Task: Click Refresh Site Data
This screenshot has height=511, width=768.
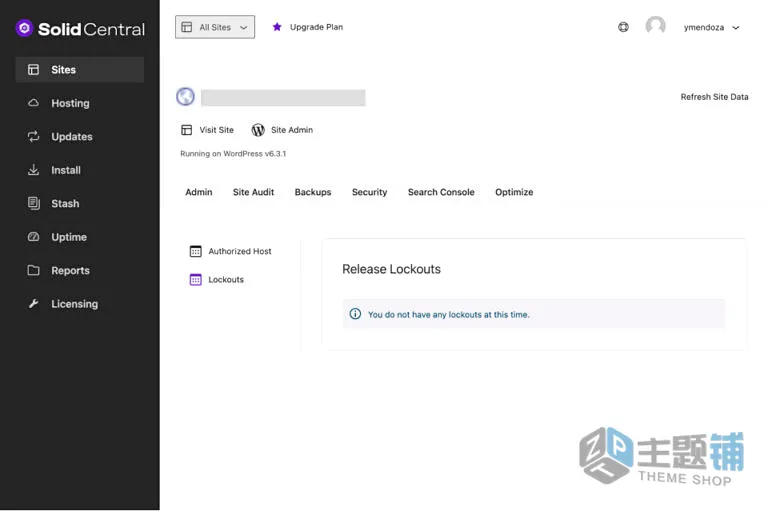Action: pos(714,97)
